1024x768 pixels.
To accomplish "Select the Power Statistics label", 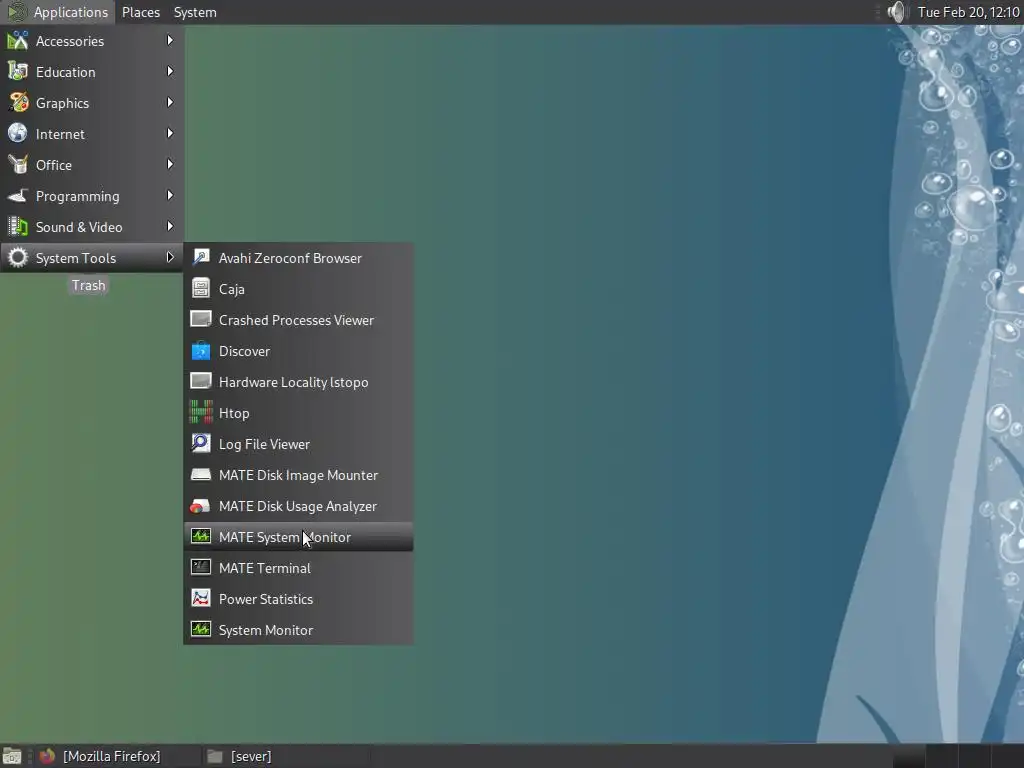I will (266, 599).
